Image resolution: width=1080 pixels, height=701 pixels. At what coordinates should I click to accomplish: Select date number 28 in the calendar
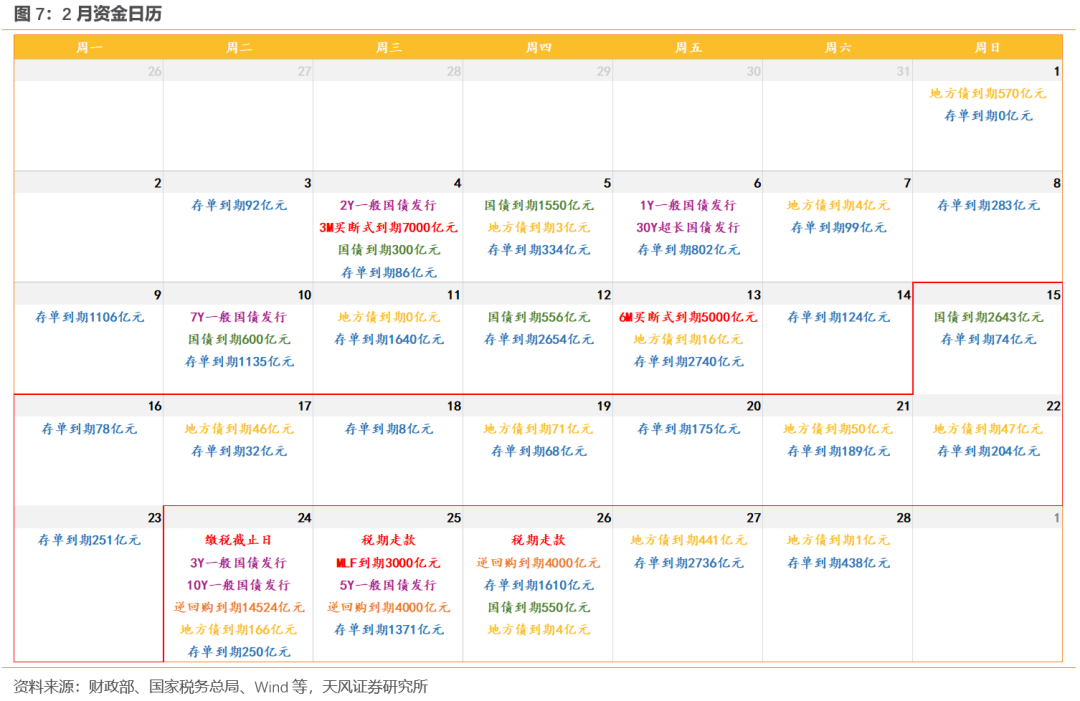pyautogui.click(x=902, y=518)
